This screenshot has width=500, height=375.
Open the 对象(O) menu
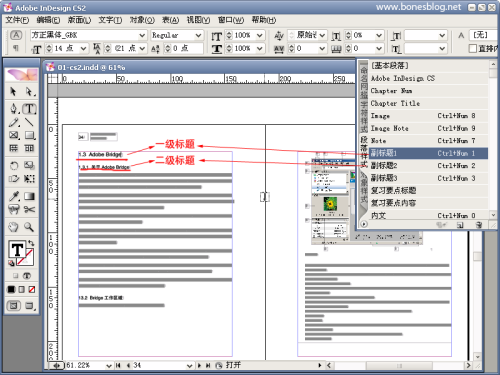click(x=142, y=20)
